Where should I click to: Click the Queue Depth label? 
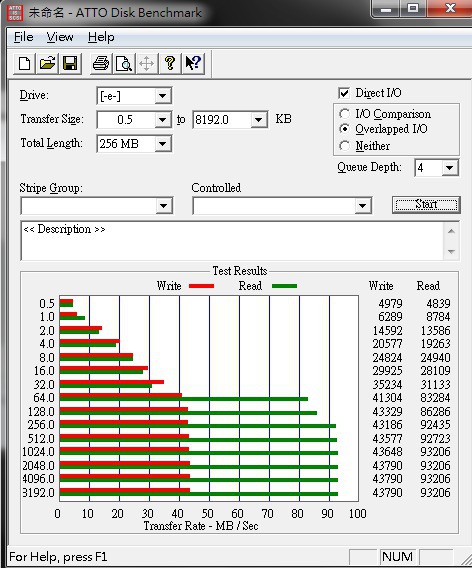(x=369, y=167)
